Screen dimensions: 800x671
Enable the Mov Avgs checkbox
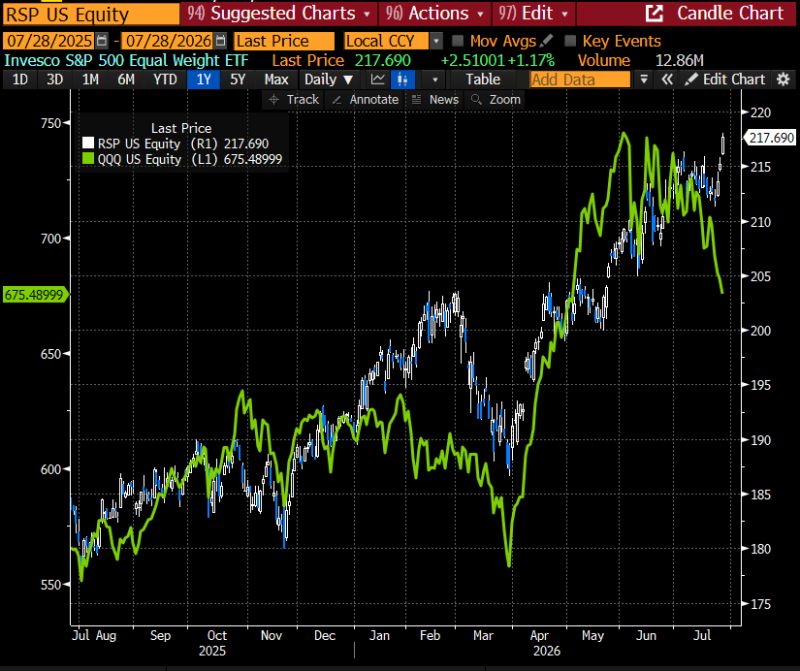pos(458,41)
